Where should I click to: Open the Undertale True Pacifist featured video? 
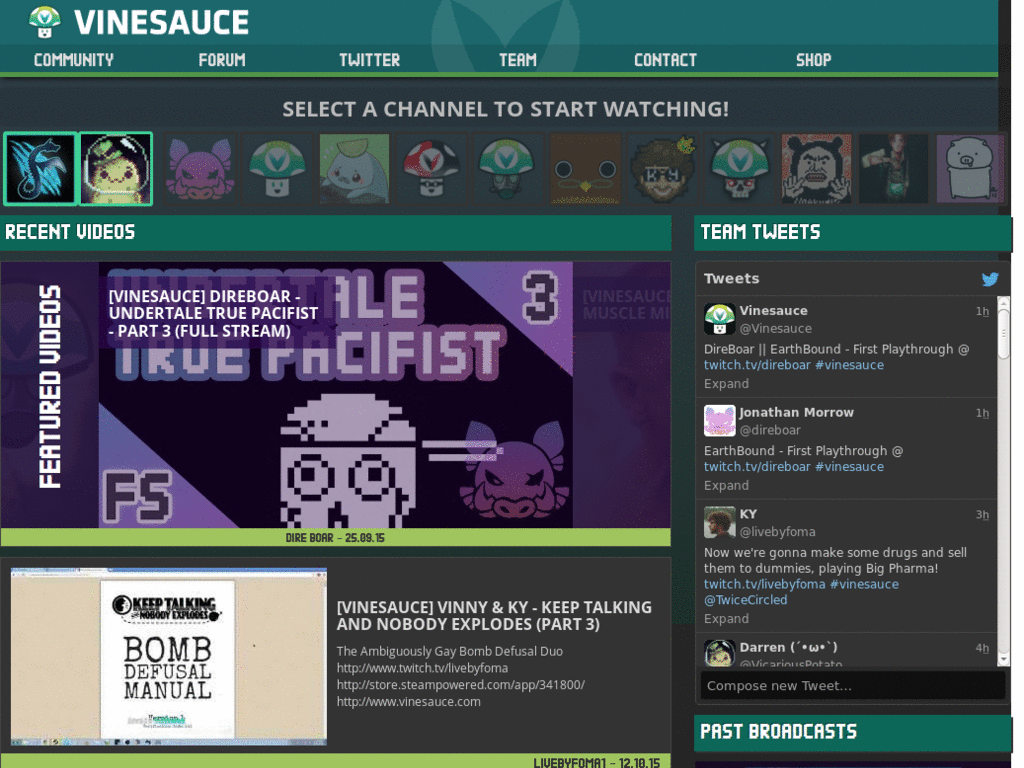click(x=336, y=395)
